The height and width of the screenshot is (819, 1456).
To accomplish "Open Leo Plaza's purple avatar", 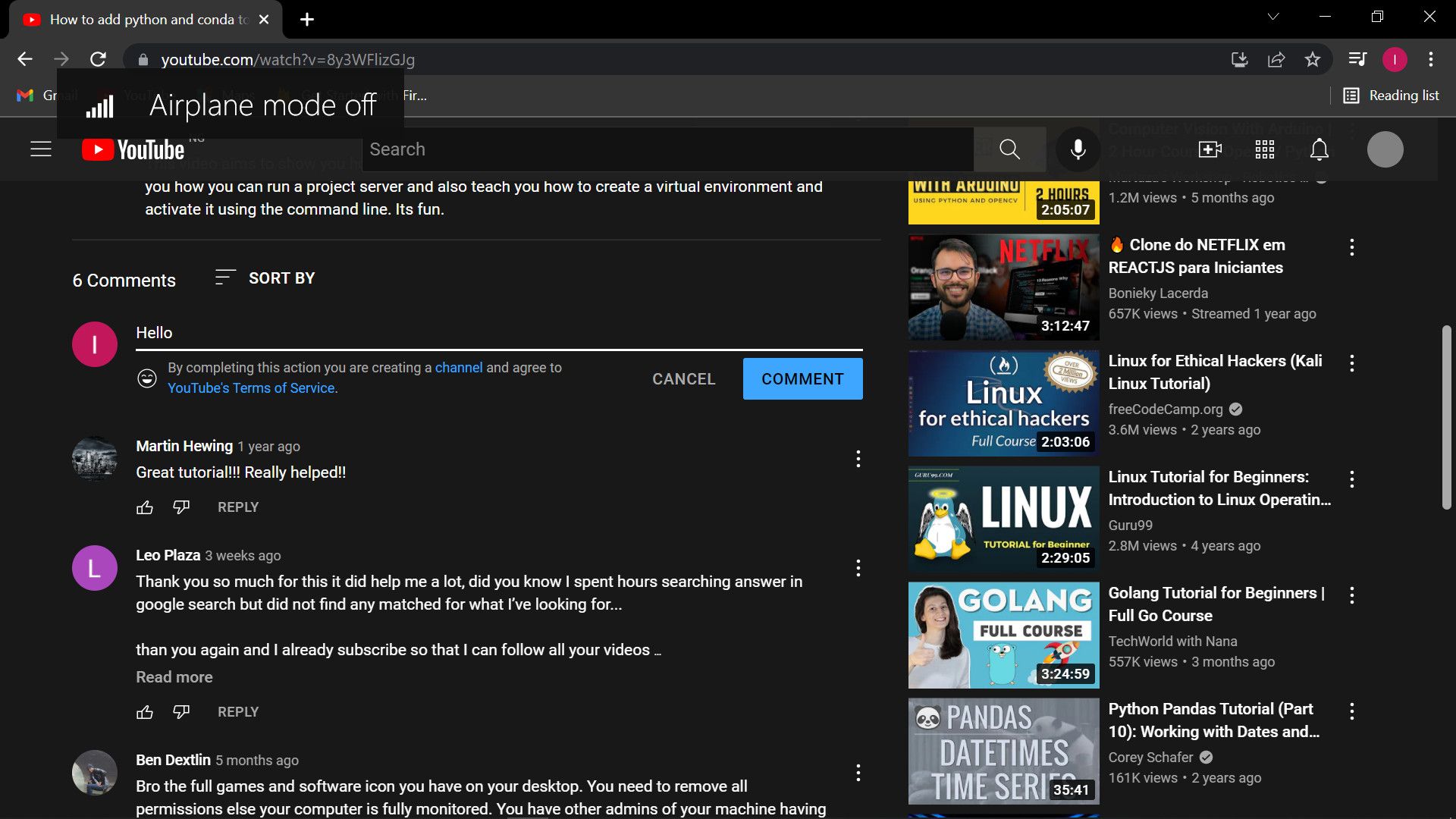I will tap(95, 568).
